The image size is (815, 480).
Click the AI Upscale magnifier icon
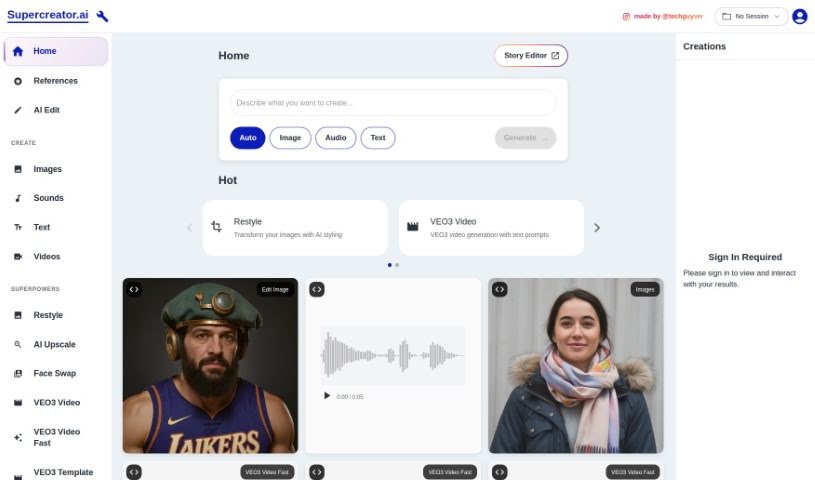coord(18,344)
